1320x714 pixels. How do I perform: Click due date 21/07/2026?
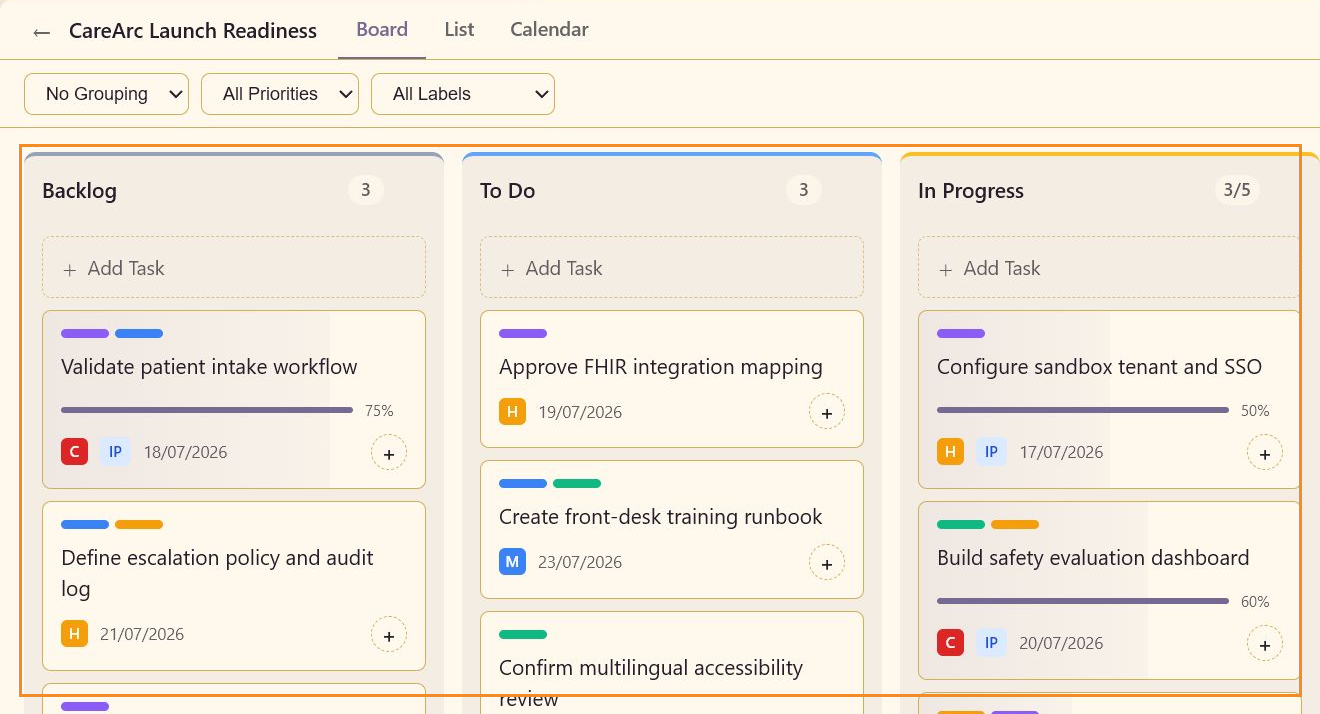(x=142, y=634)
